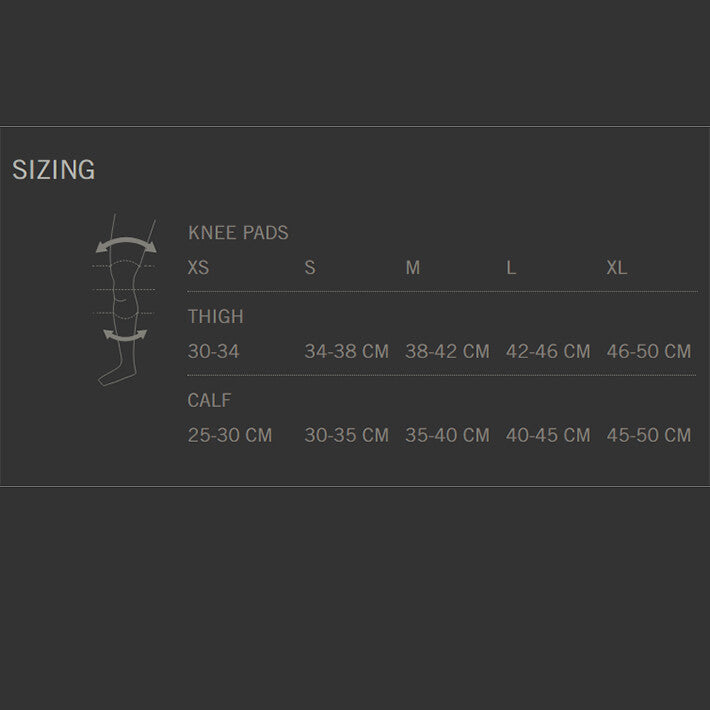Select the XS size column header
The image size is (710, 710).
click(x=198, y=268)
